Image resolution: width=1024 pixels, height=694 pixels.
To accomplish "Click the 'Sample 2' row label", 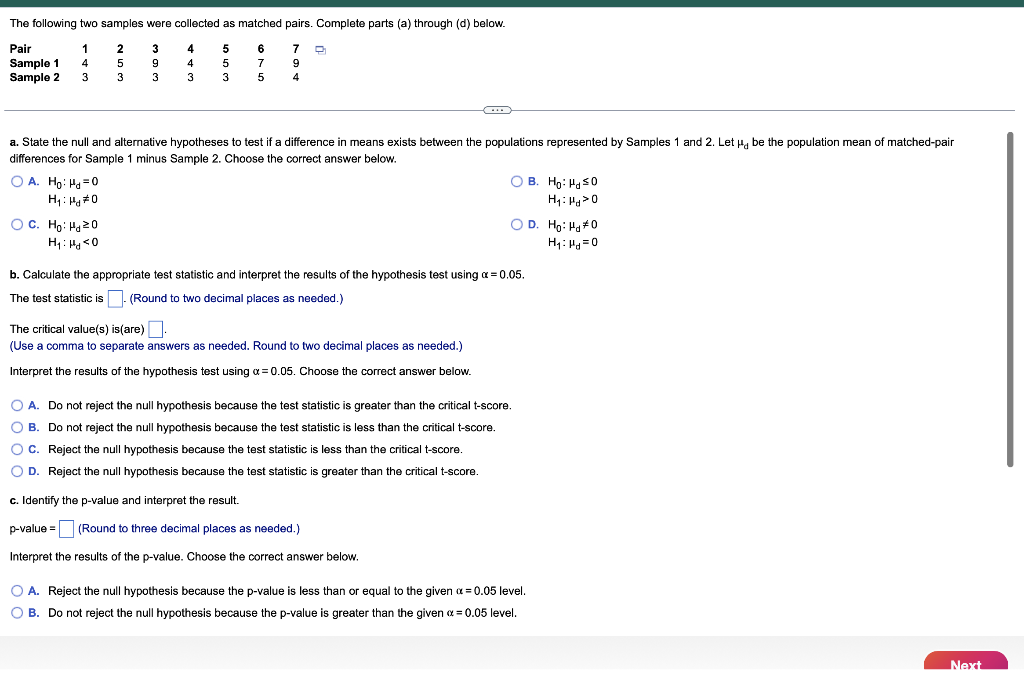I will [34, 77].
